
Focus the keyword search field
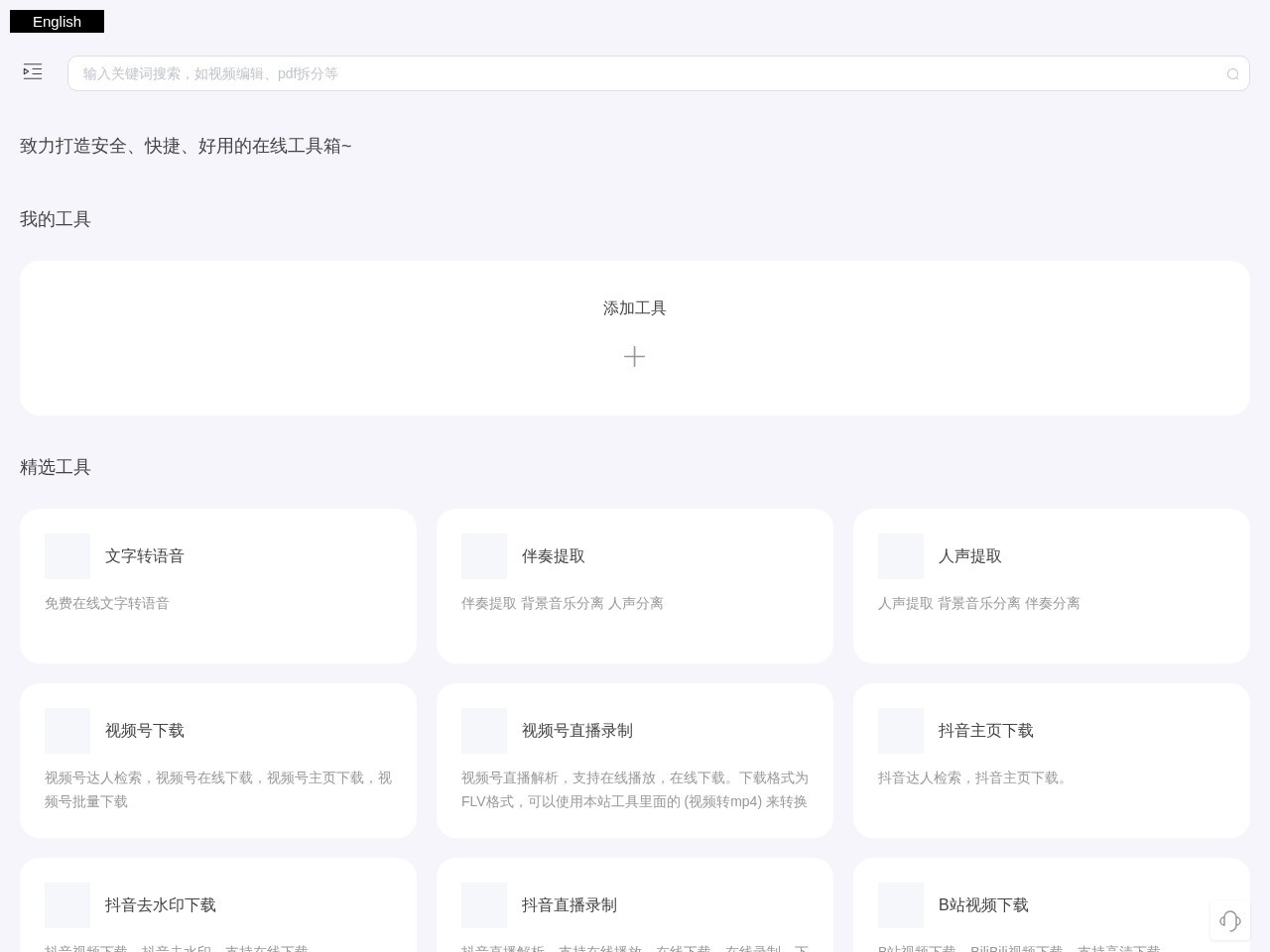659,73
